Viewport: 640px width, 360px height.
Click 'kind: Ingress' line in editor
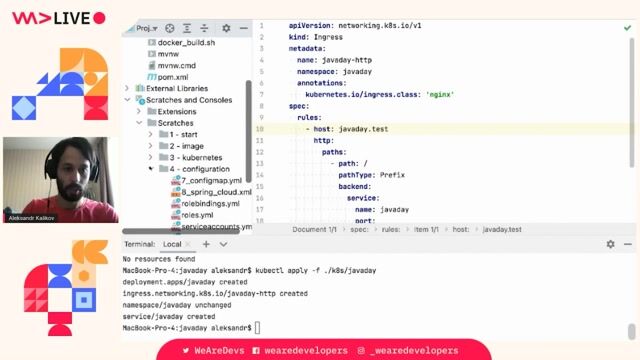[x=316, y=37]
